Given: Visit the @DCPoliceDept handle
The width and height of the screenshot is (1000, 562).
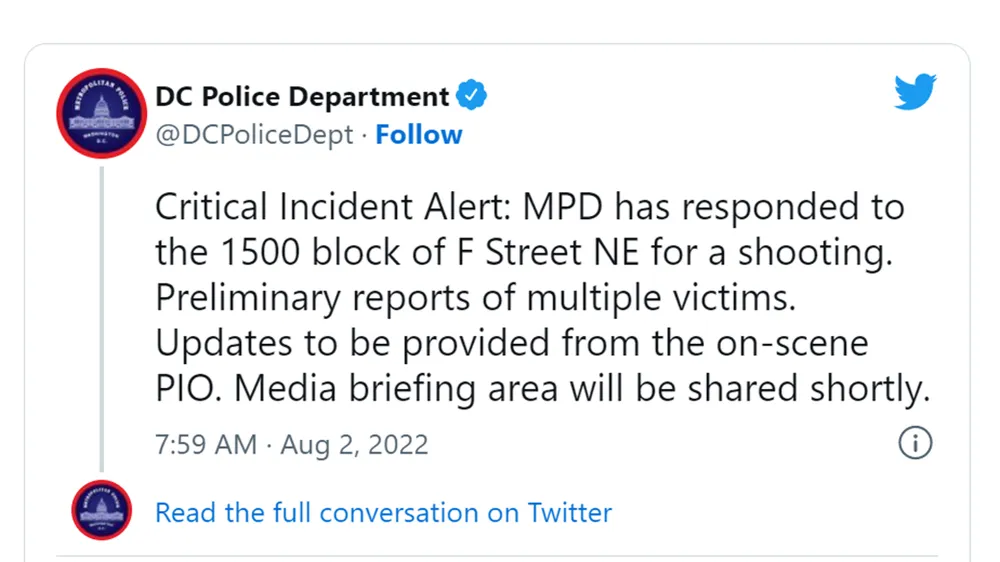Looking at the screenshot, I should click(x=254, y=134).
